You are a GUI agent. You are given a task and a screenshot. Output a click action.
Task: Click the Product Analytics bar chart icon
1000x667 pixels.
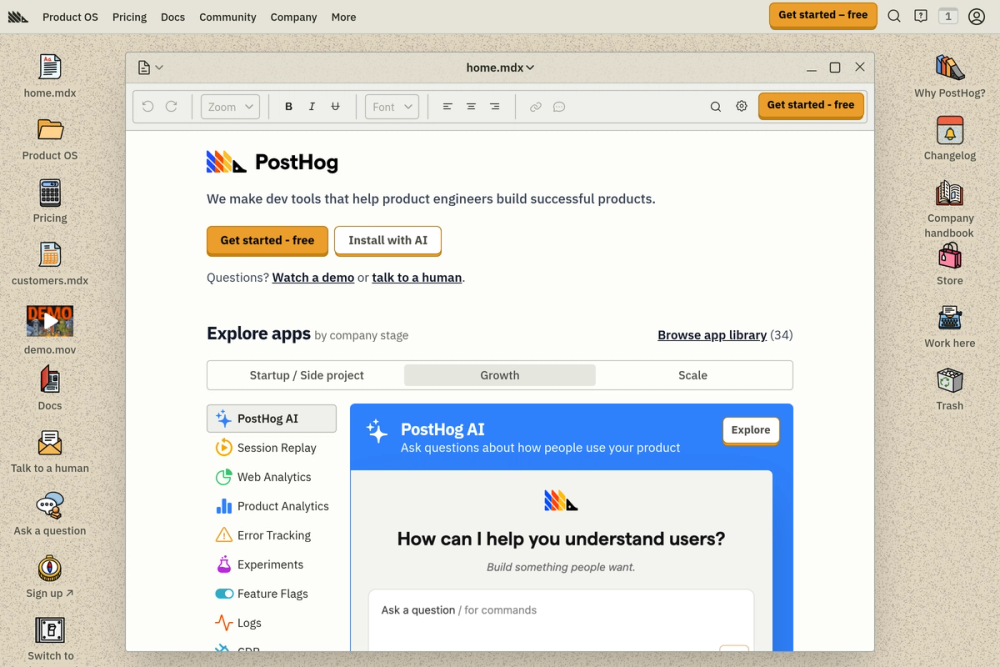(x=222, y=505)
